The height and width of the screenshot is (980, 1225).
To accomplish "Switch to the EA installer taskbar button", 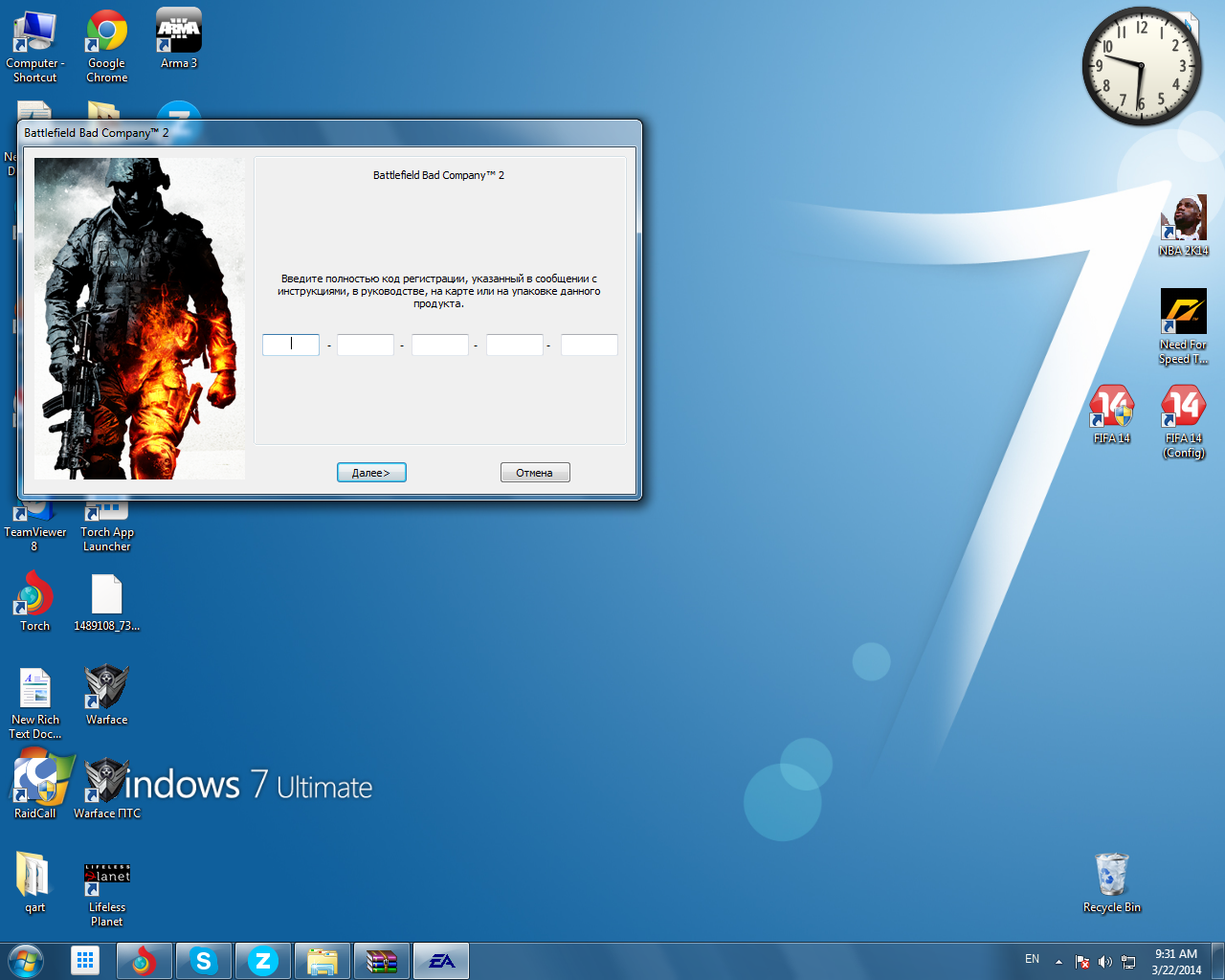I will pos(441,961).
